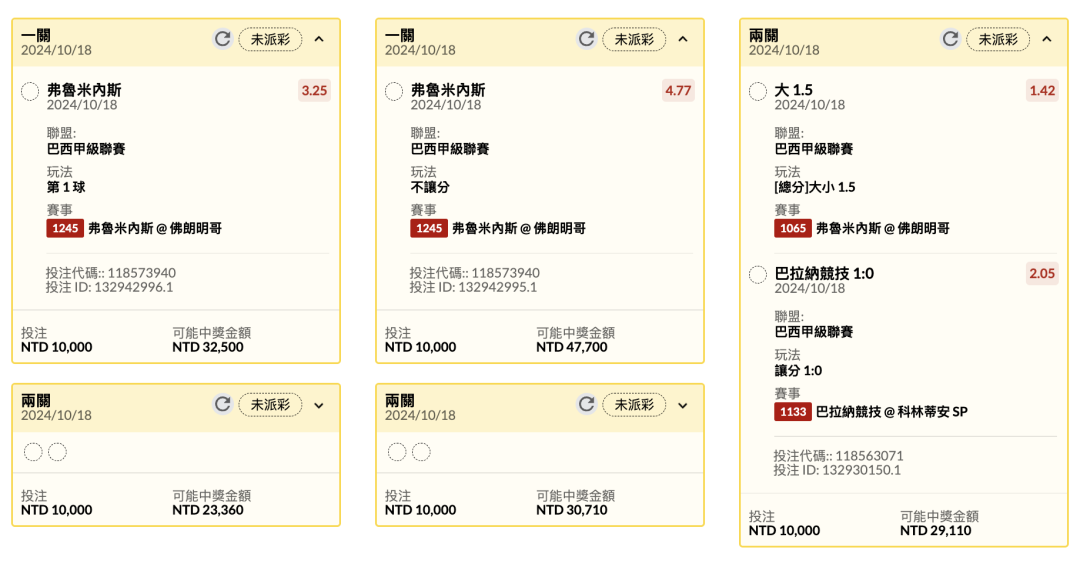Click the 1245 badge in the 第1球 bet
The image size is (1080, 564).
point(65,228)
